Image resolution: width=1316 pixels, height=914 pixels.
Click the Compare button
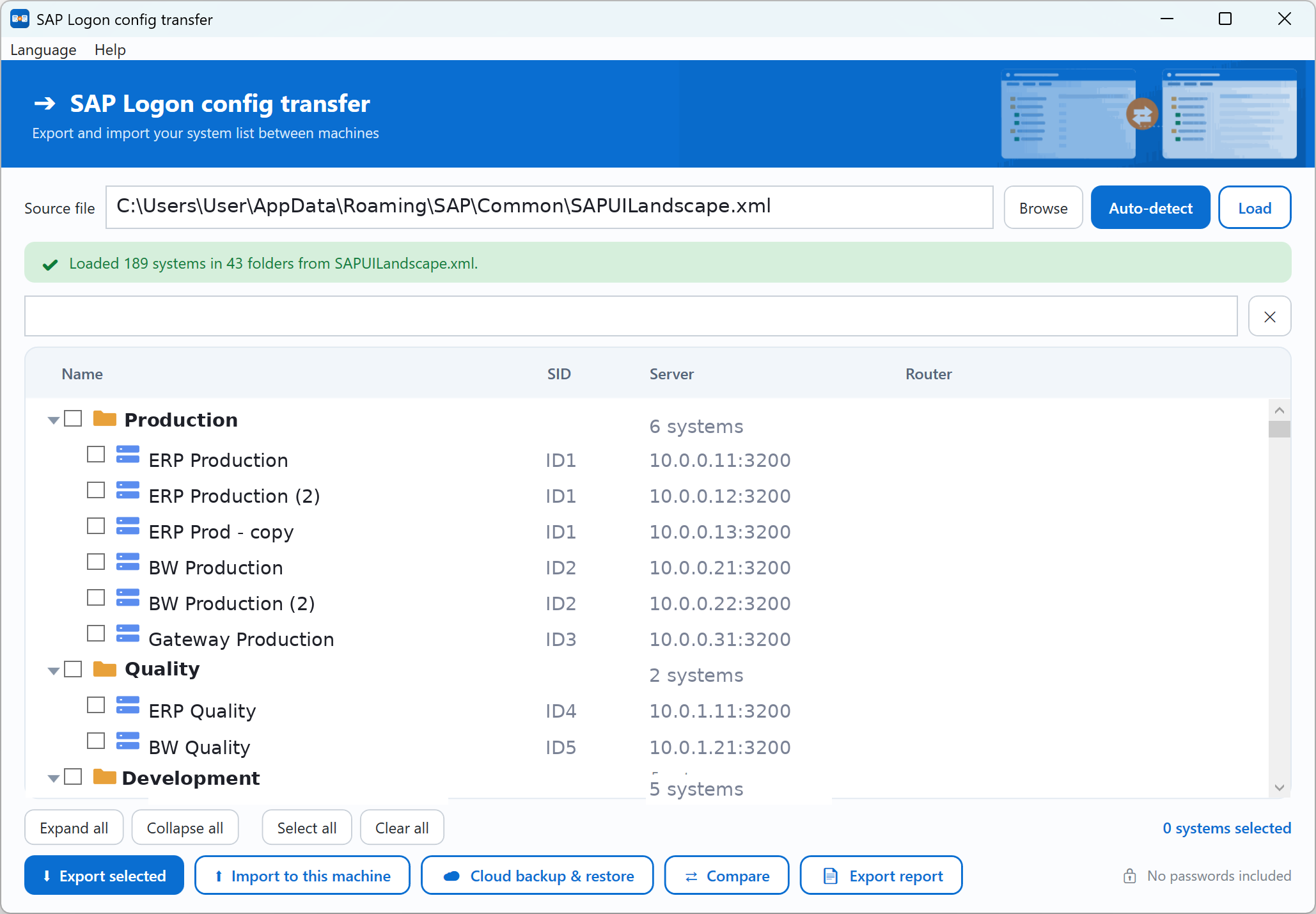(x=727, y=876)
